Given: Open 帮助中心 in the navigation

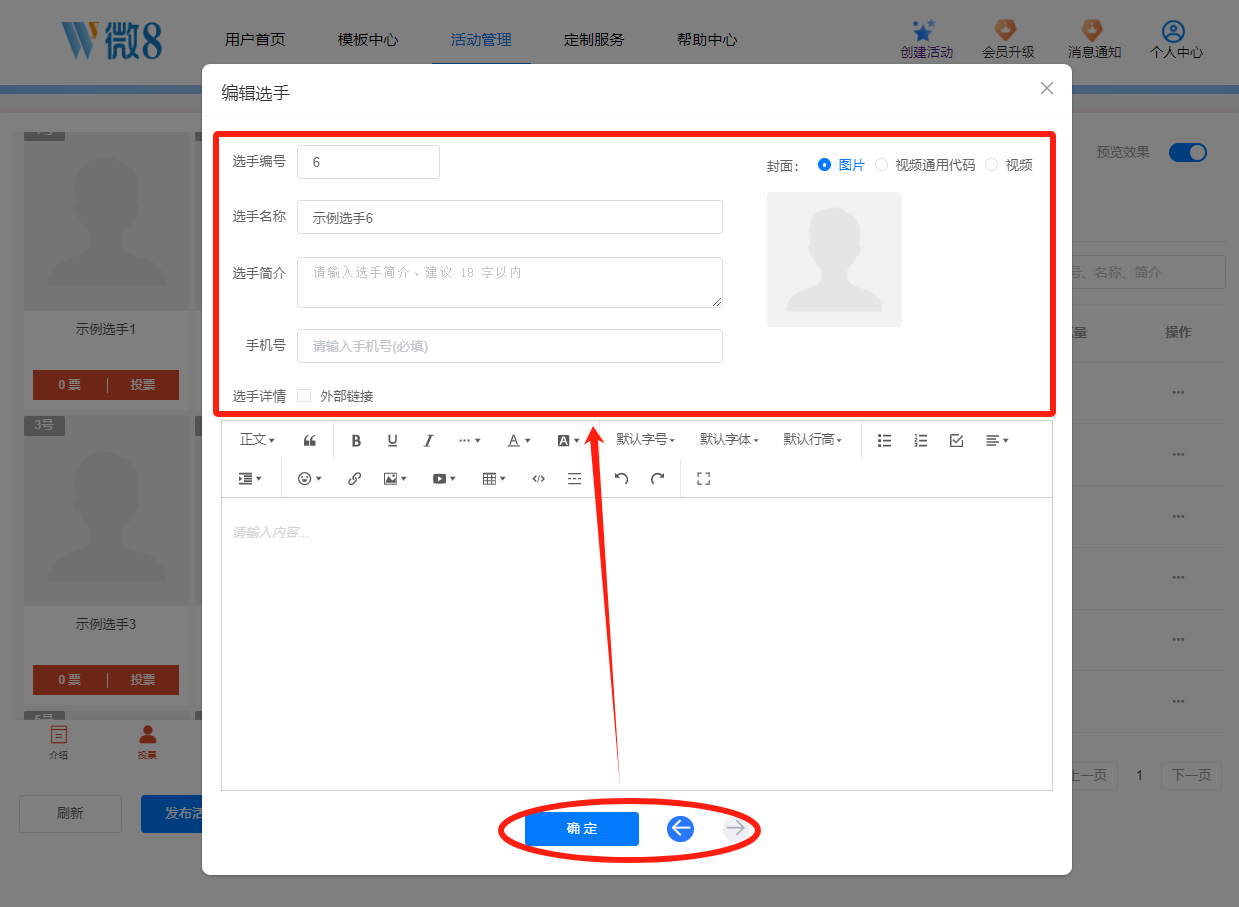Looking at the screenshot, I should [x=707, y=40].
